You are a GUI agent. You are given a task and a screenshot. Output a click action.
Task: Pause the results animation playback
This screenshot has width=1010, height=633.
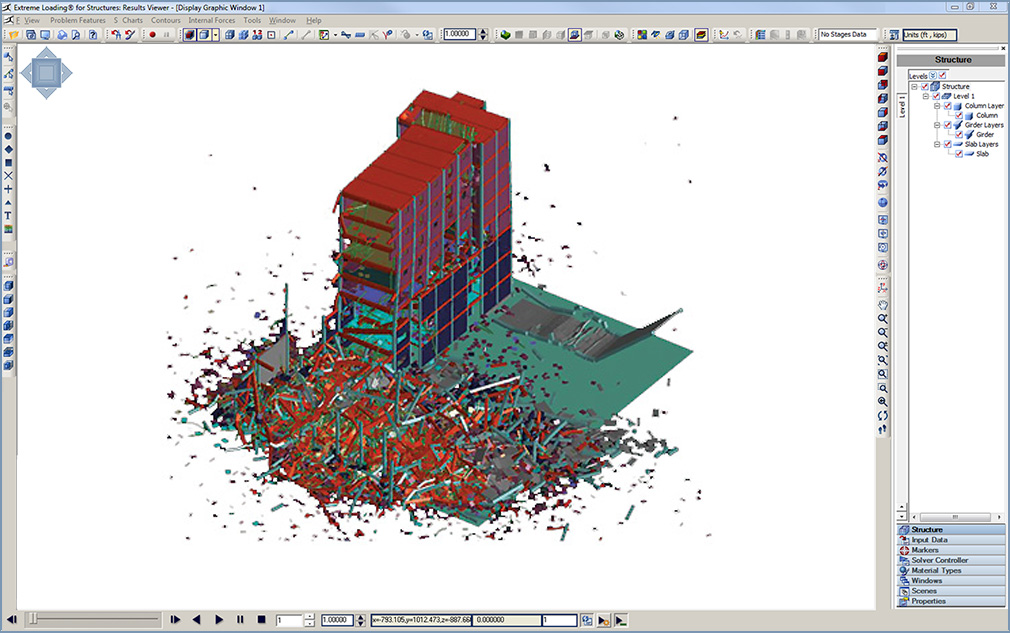pos(240,620)
